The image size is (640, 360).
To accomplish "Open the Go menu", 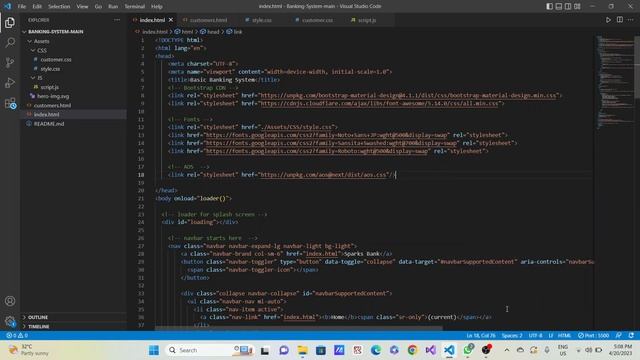I will point(98,6).
